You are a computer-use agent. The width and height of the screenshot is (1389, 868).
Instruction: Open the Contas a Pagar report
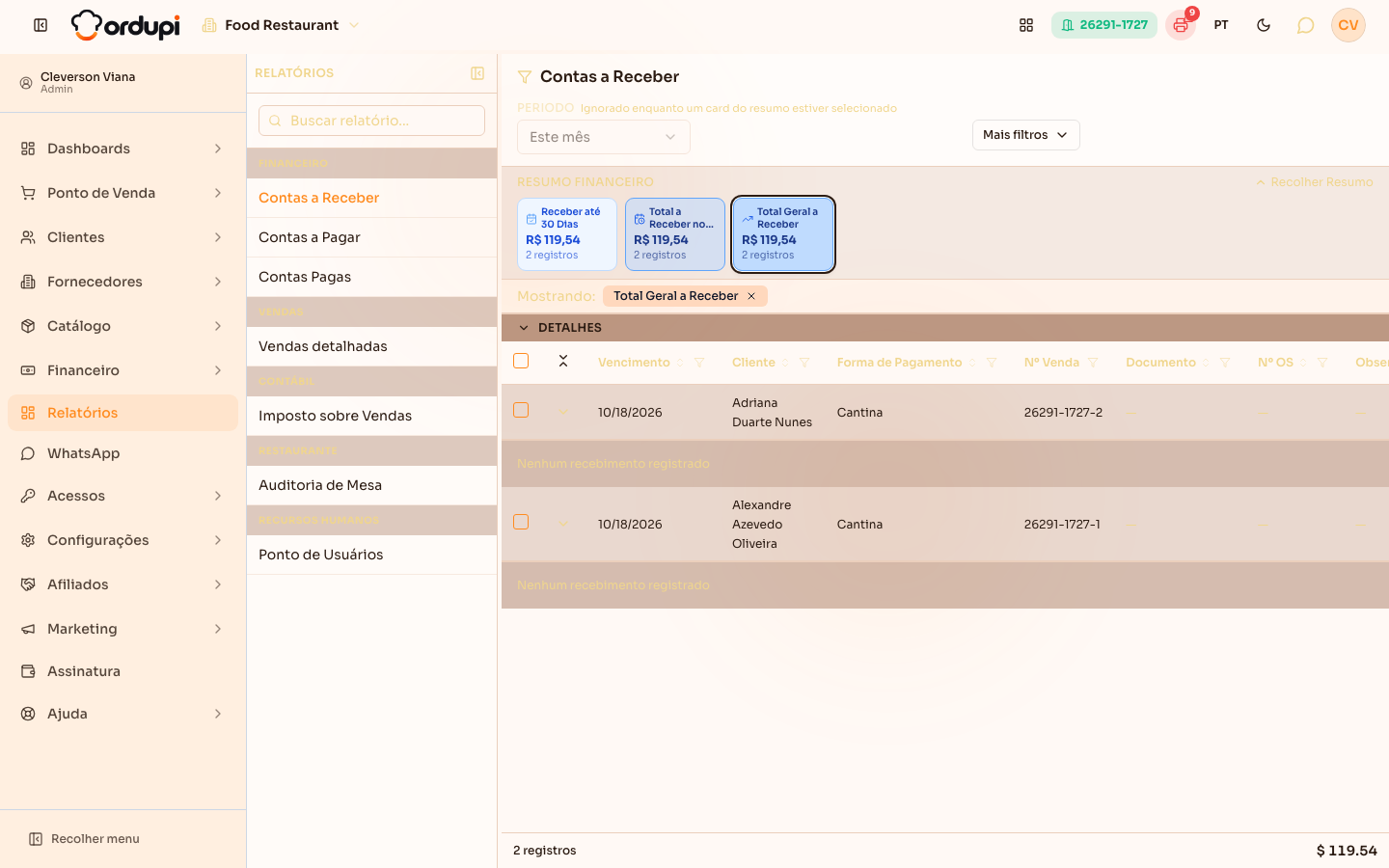tap(371, 237)
